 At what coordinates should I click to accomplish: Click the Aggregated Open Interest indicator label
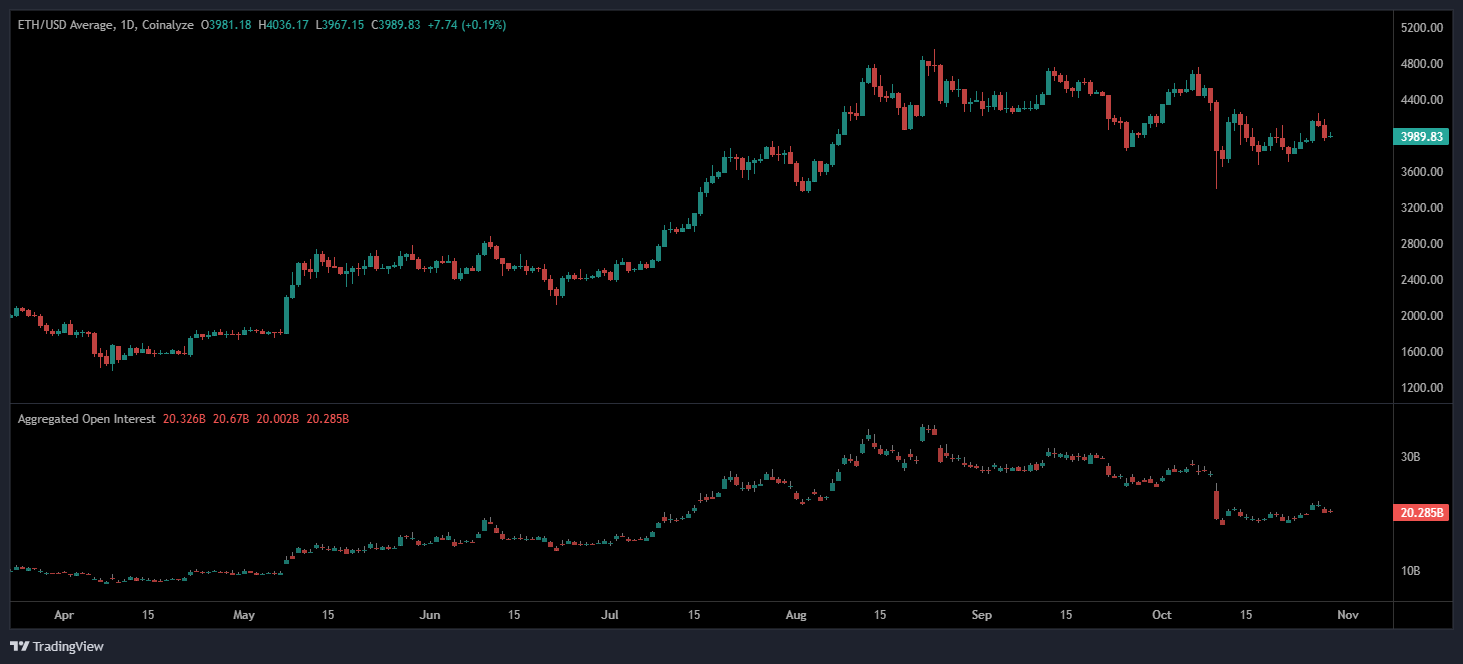[86, 419]
